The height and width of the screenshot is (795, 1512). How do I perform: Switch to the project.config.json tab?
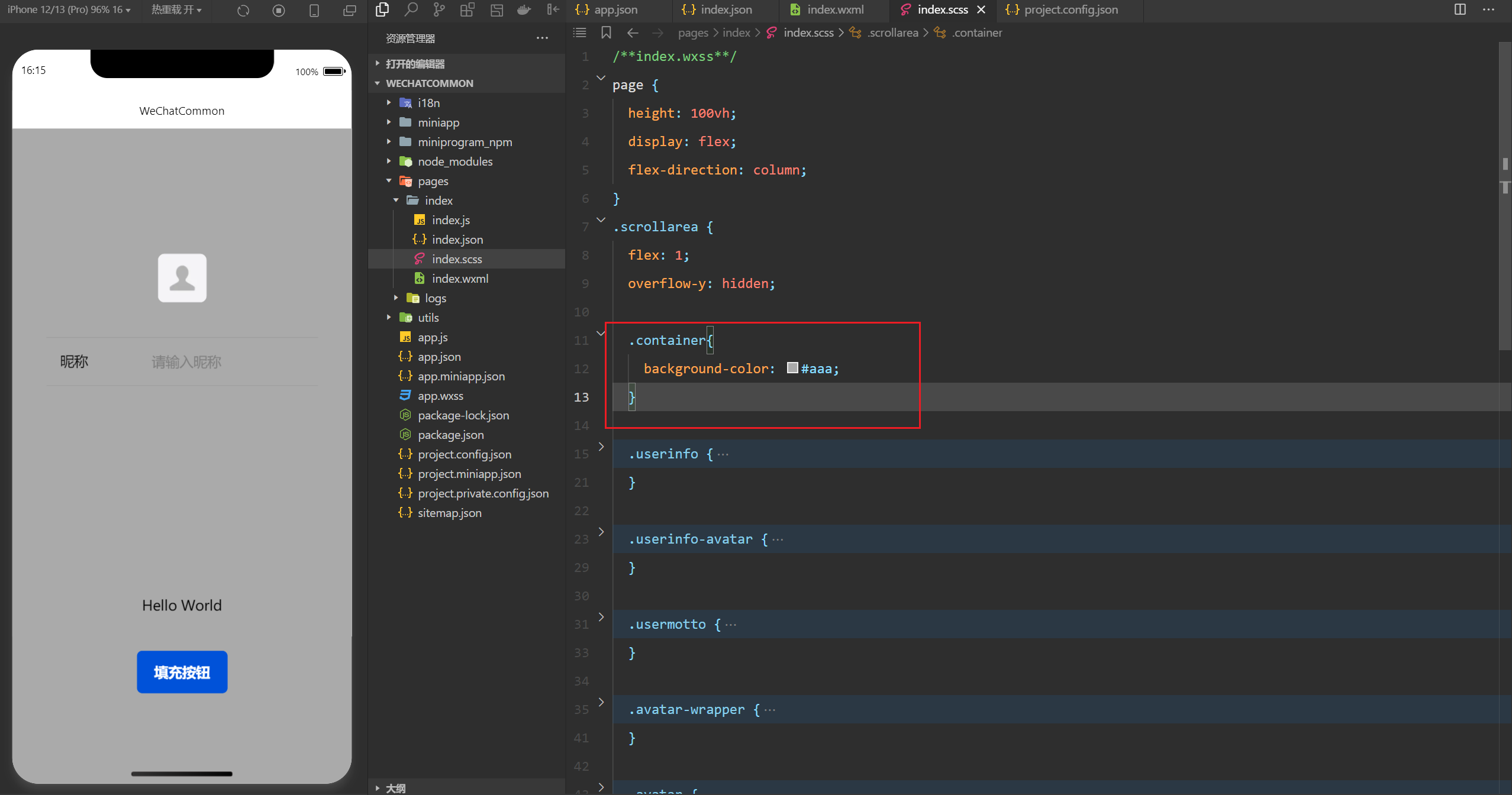tap(1070, 9)
